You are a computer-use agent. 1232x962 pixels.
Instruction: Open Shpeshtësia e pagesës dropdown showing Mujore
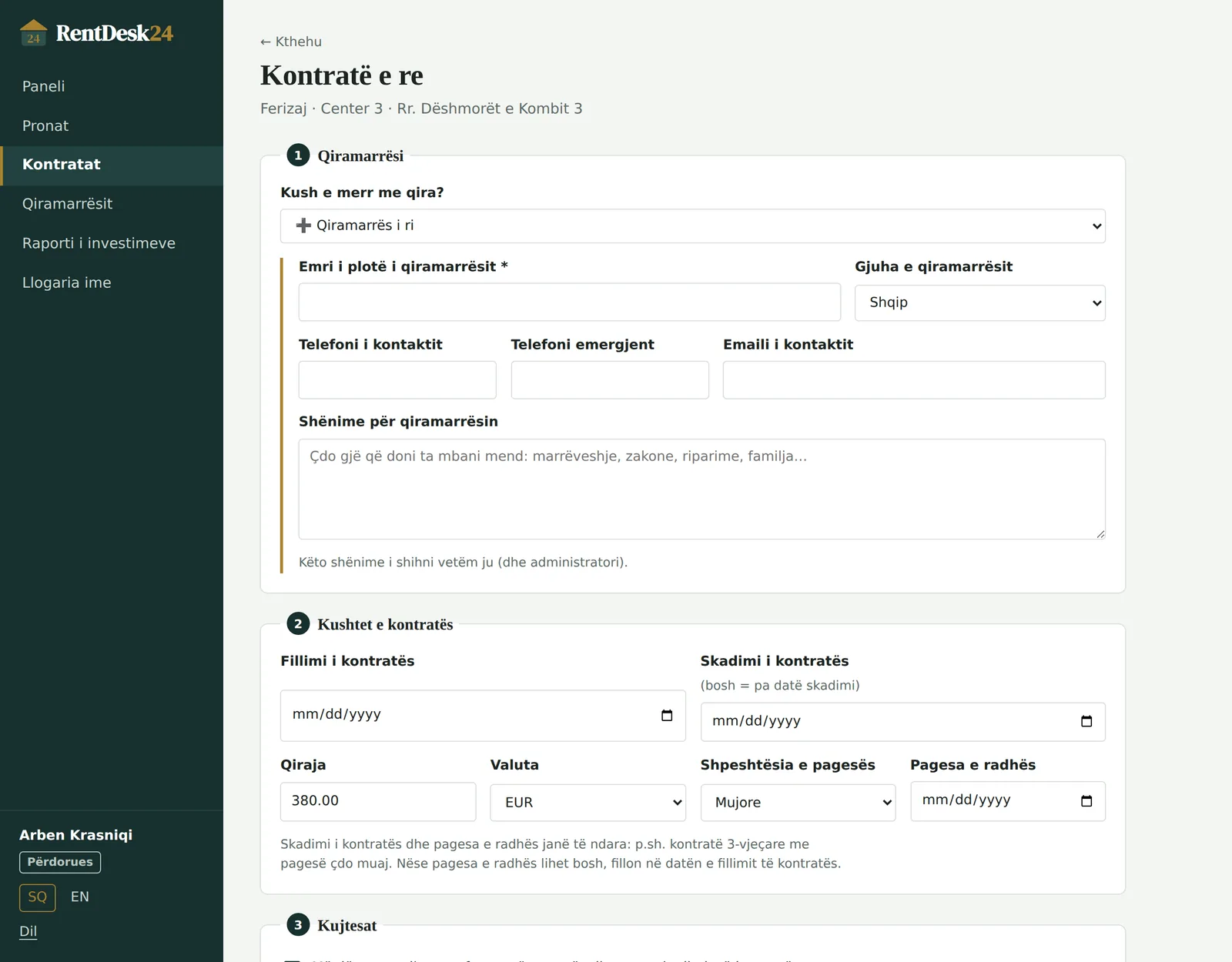798,803
